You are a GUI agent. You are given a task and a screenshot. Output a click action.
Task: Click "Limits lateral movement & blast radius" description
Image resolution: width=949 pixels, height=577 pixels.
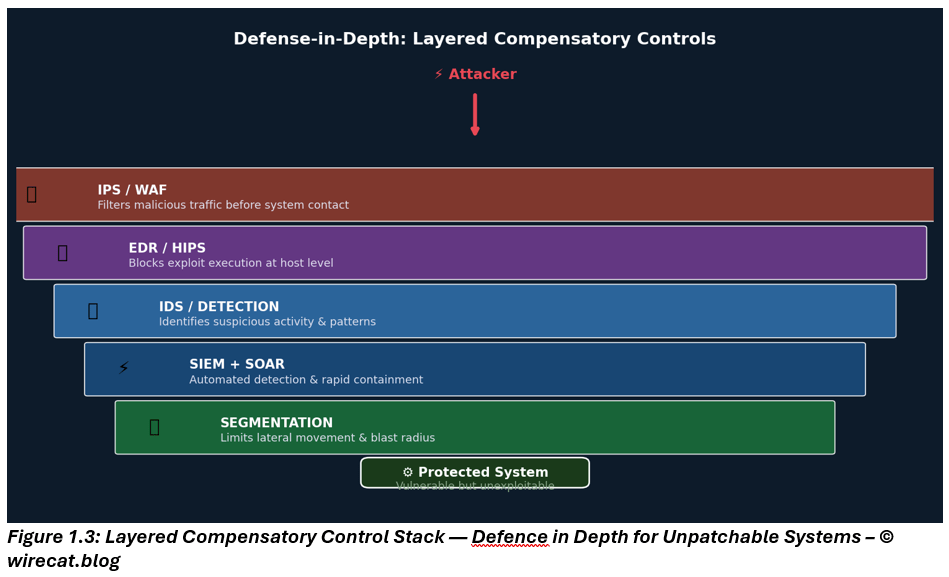coord(327,438)
